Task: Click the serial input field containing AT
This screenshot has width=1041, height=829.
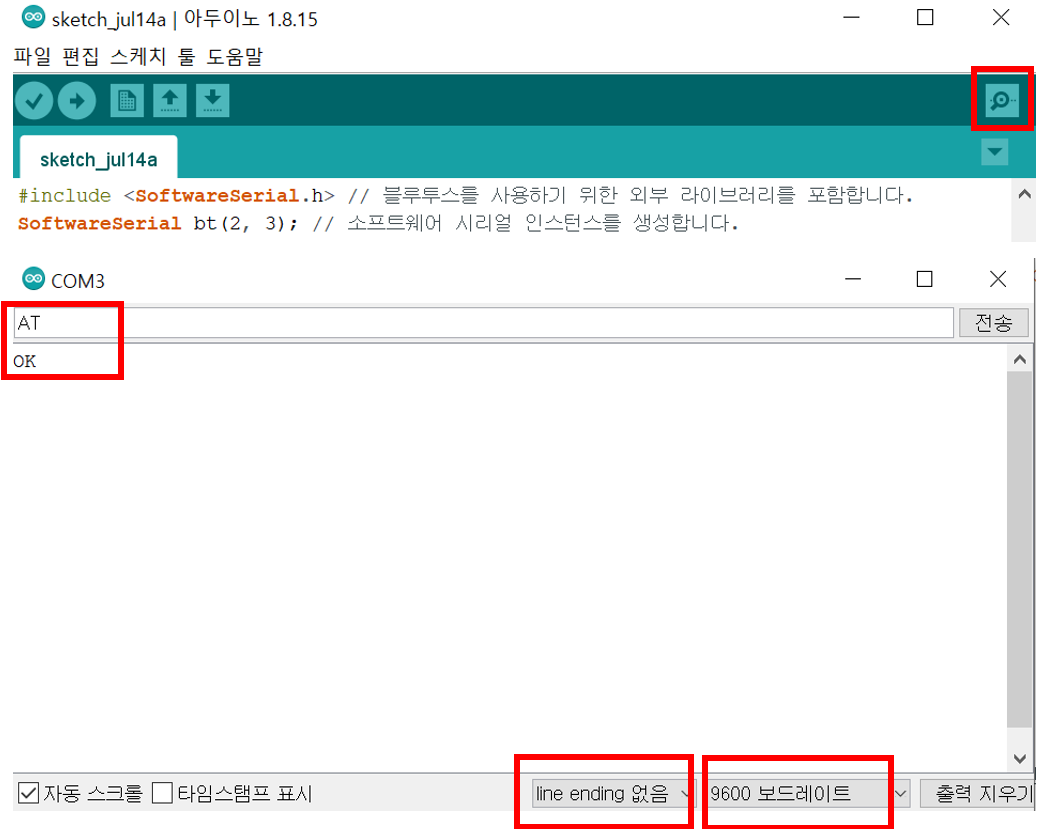Action: [x=484, y=323]
